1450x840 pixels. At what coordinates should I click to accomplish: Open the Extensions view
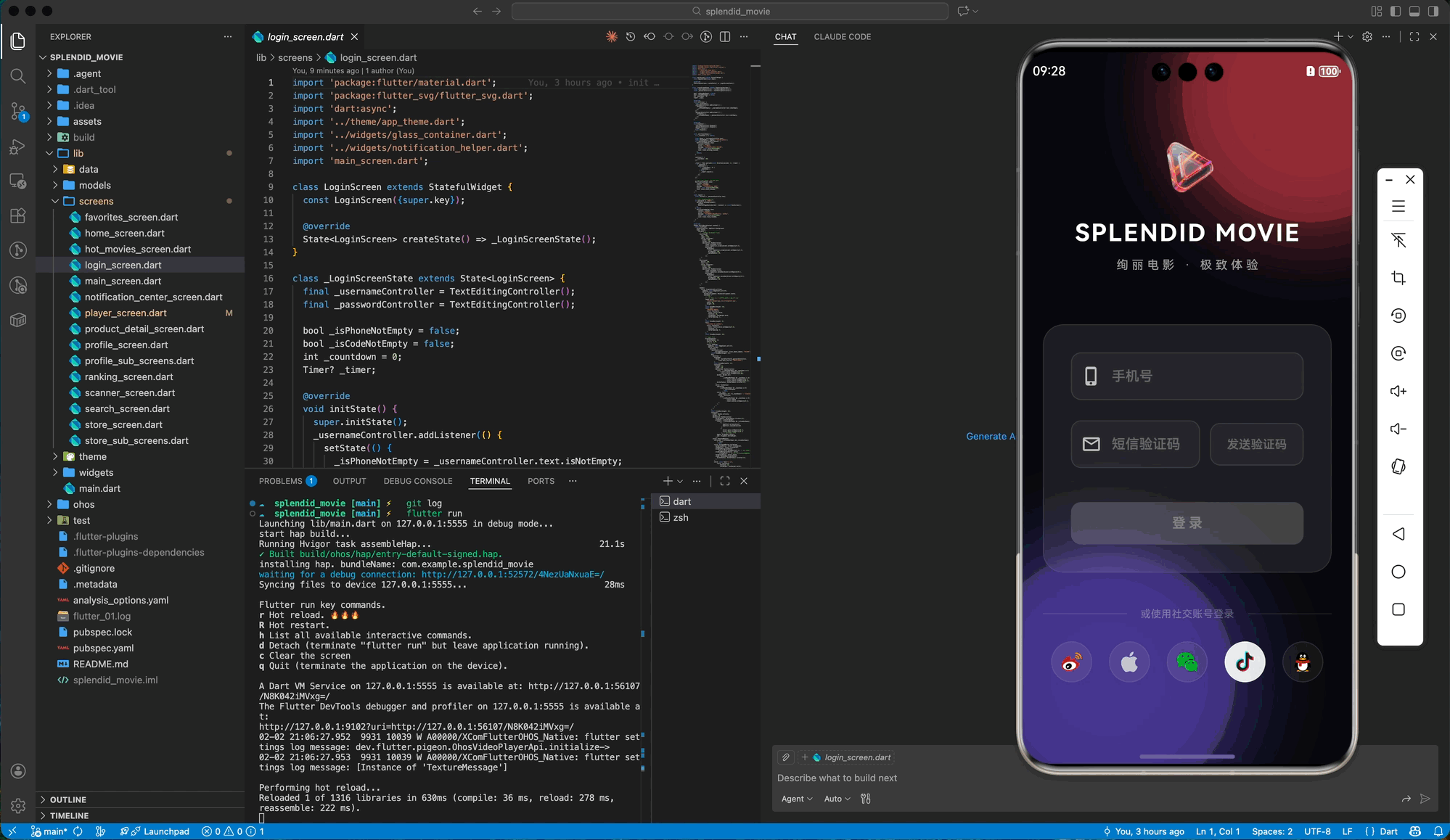[18, 215]
